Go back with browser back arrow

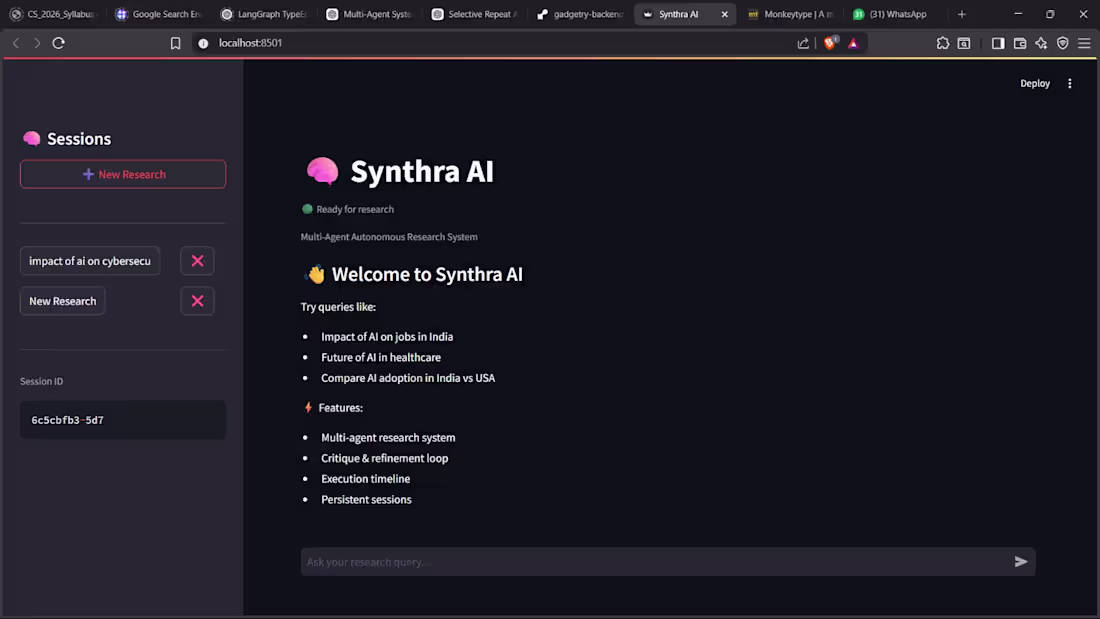click(x=16, y=43)
